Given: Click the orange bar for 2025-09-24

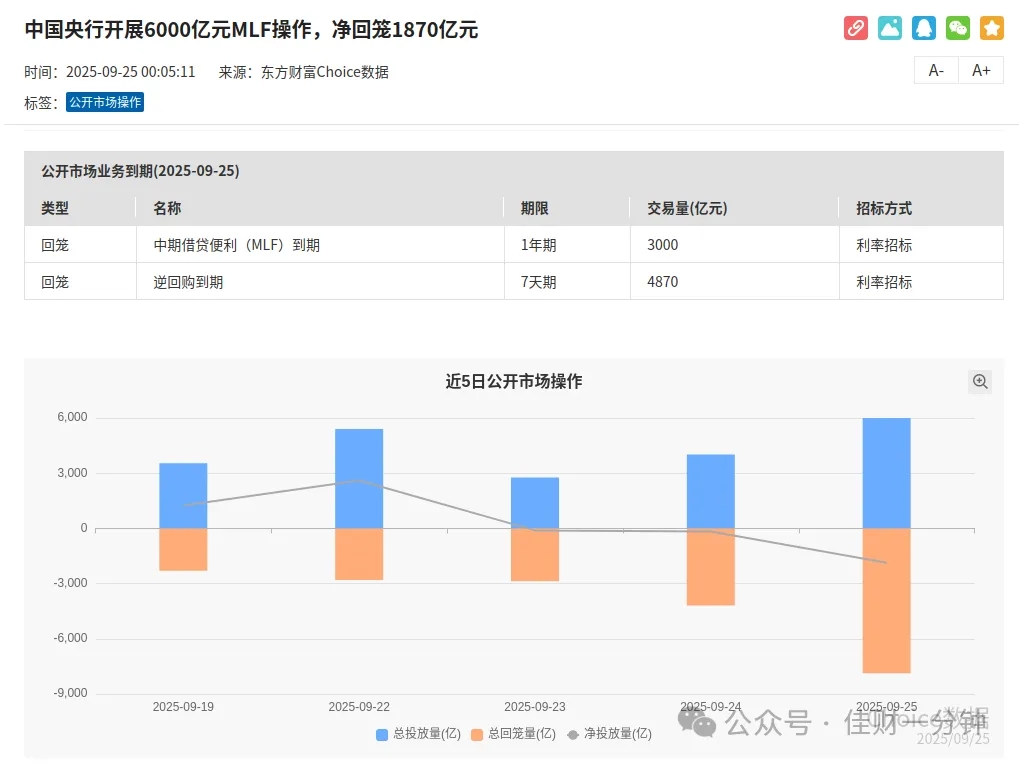Looking at the screenshot, I should [710, 567].
